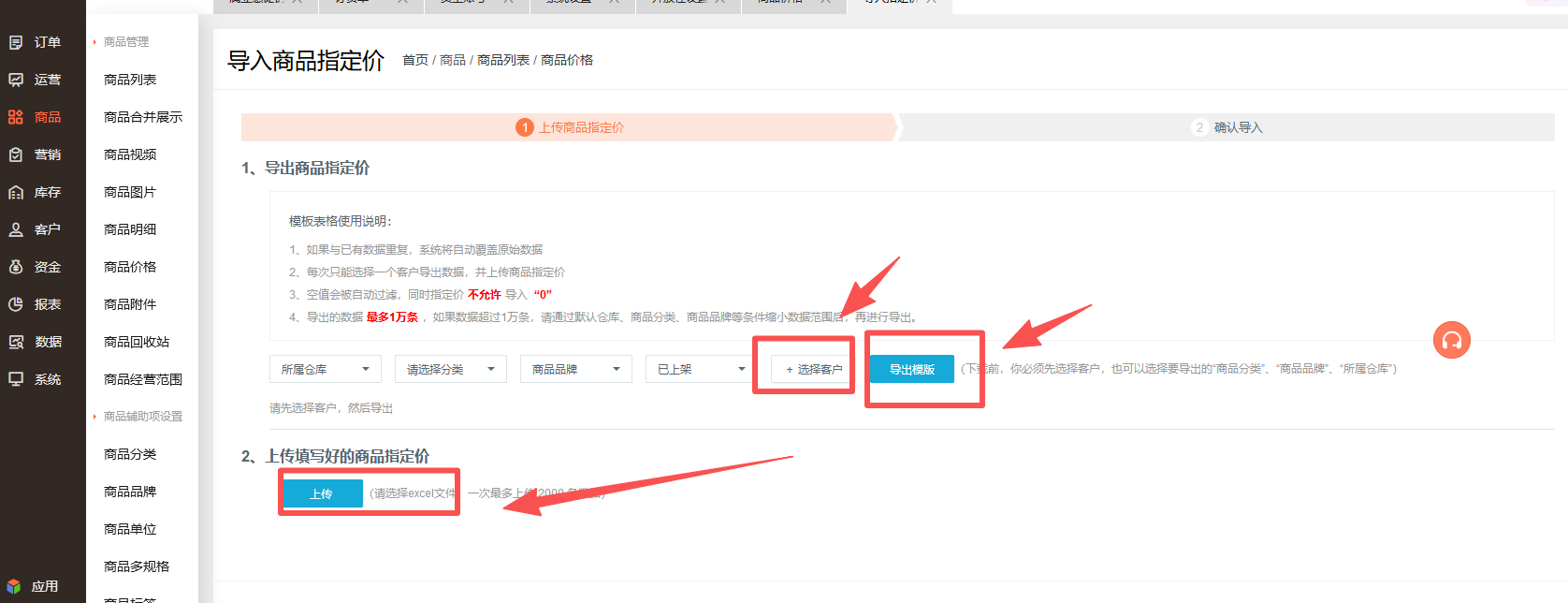Open the 报表 reports sidebar icon

tap(16, 304)
